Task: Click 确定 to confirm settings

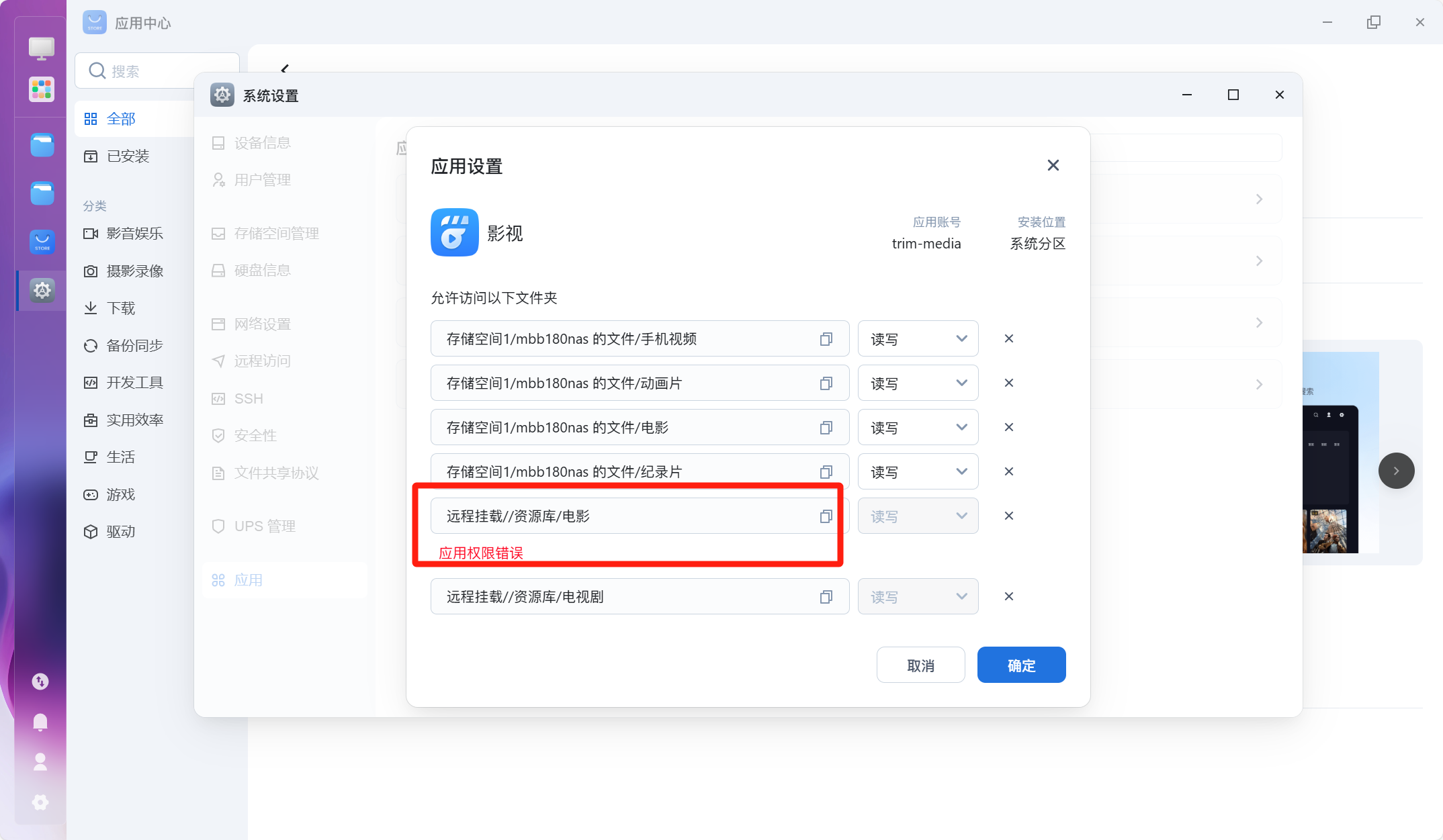Action: (1021, 665)
